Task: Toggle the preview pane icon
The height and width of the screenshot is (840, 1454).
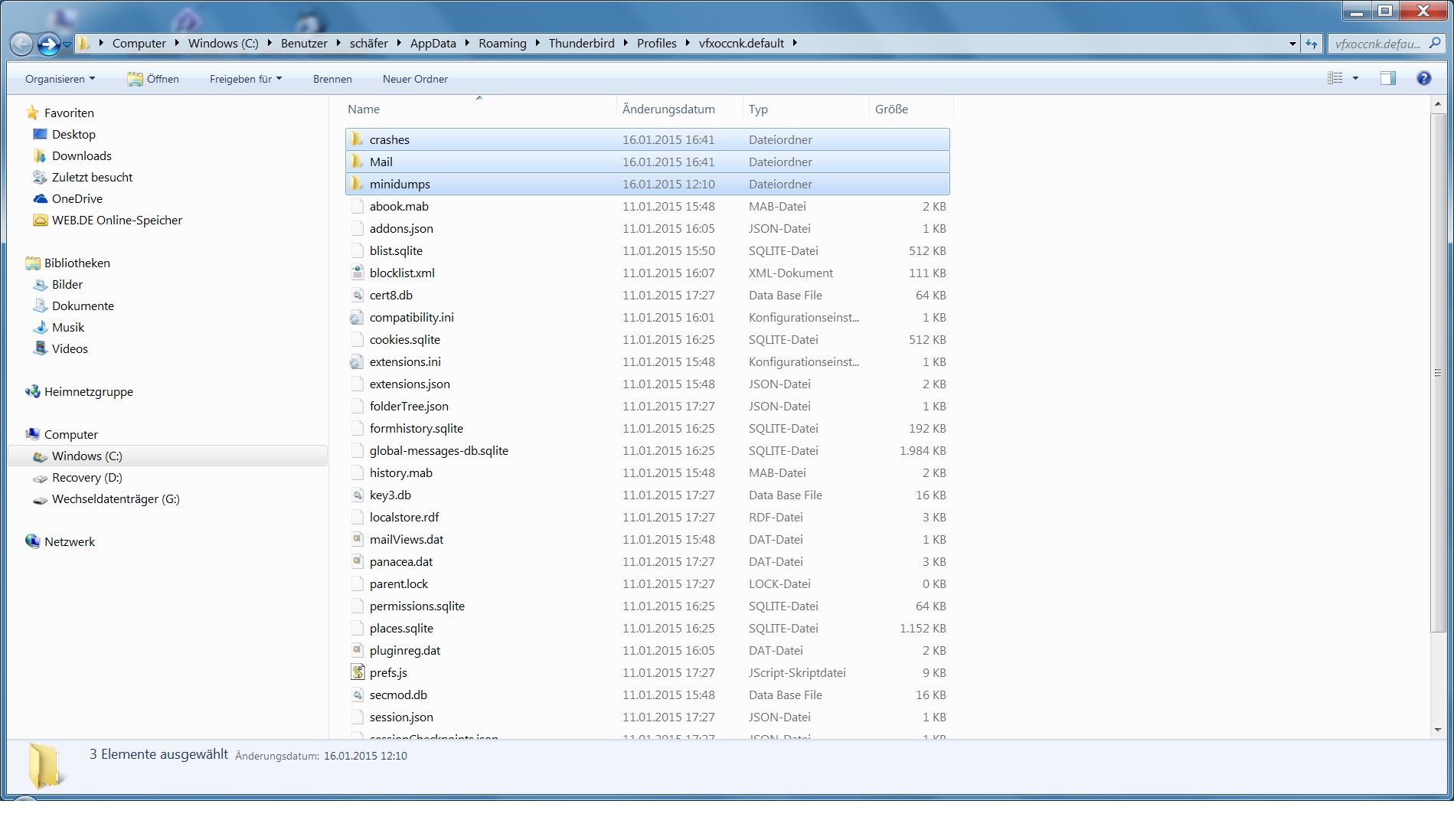Action: coord(1387,78)
